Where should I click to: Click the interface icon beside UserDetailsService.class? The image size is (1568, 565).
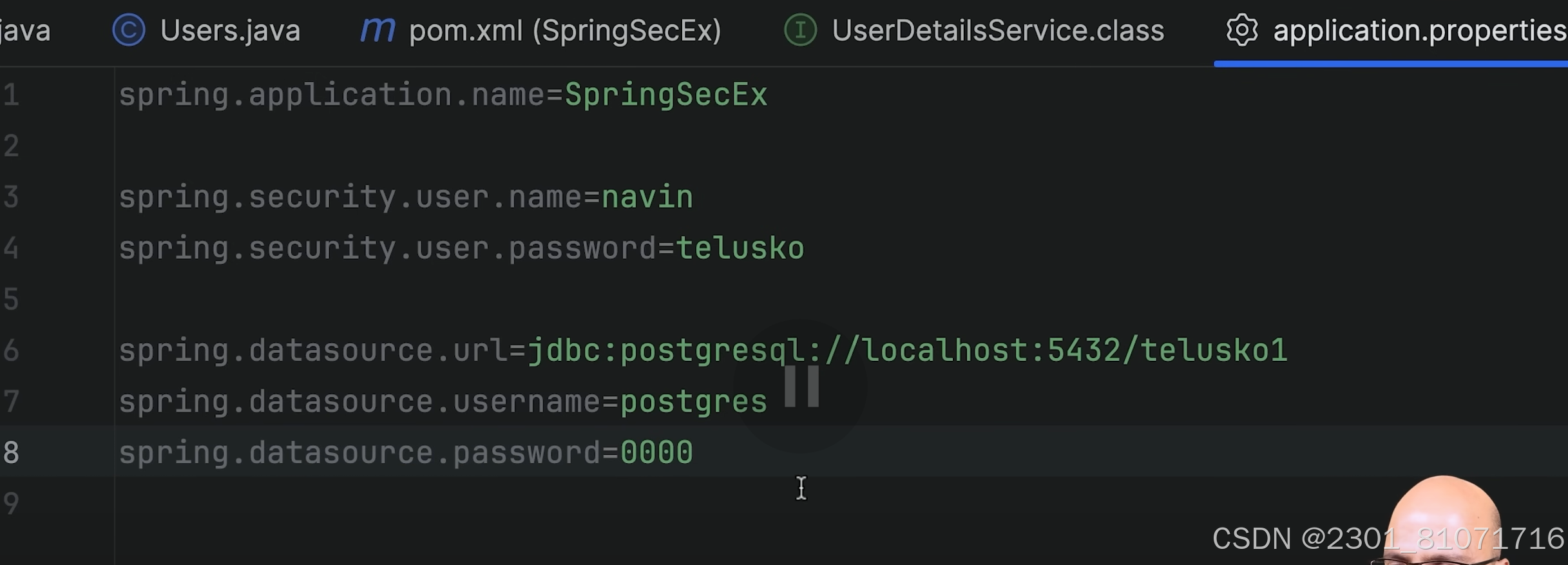[799, 30]
